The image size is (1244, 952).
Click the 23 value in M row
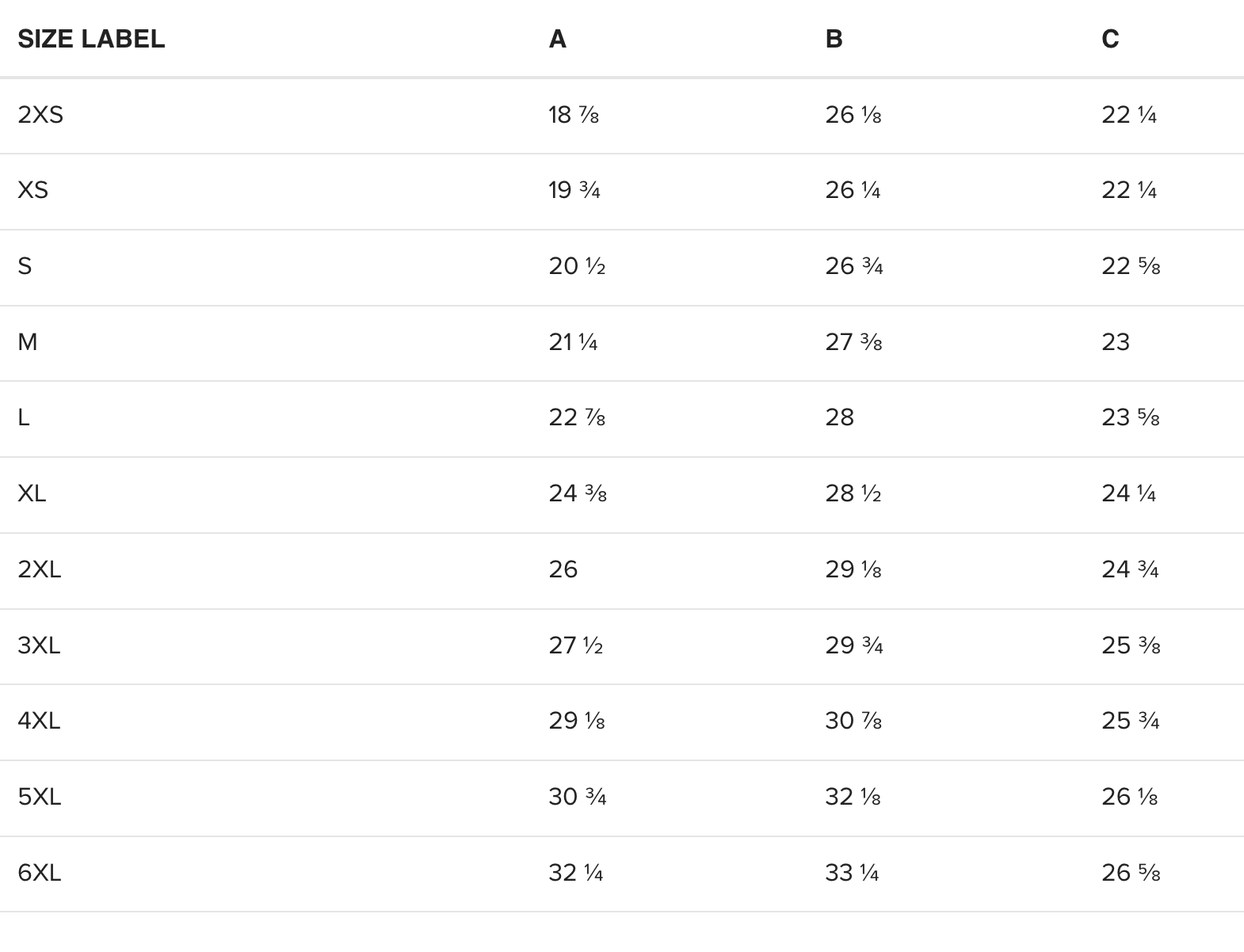tap(1116, 342)
